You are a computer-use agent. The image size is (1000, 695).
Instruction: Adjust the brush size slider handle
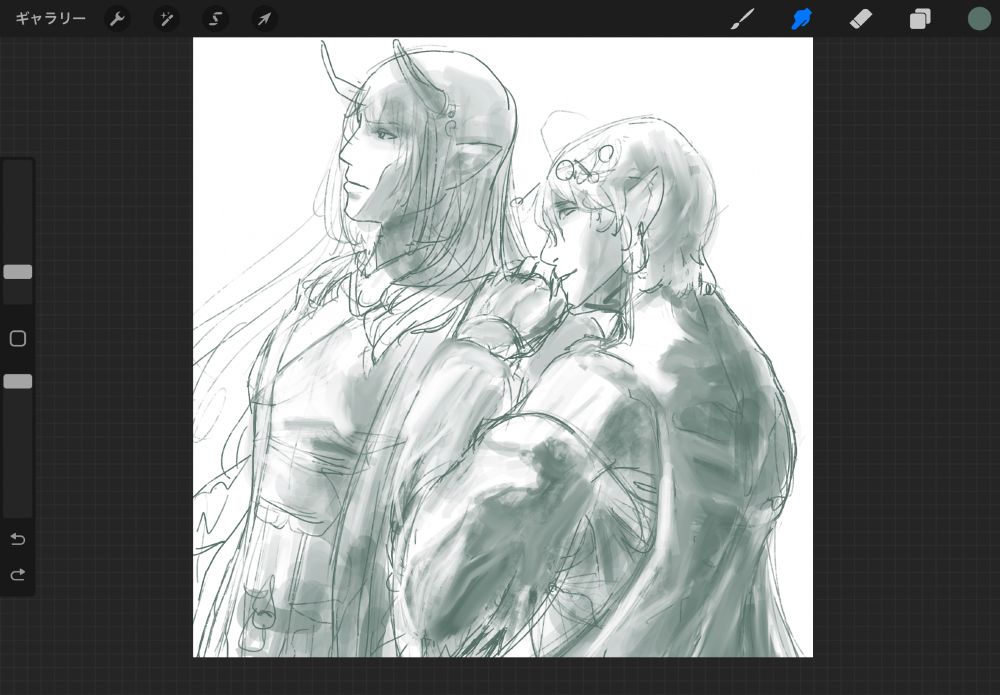18,272
